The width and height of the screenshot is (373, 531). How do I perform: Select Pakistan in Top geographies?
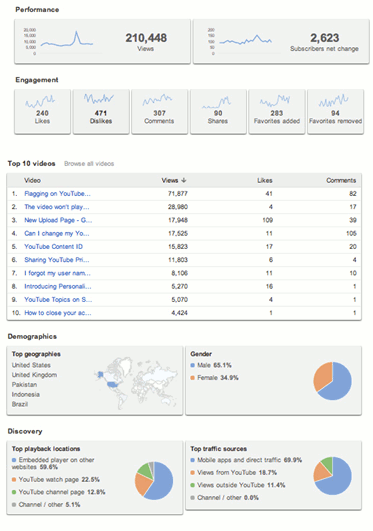pyautogui.click(x=24, y=385)
